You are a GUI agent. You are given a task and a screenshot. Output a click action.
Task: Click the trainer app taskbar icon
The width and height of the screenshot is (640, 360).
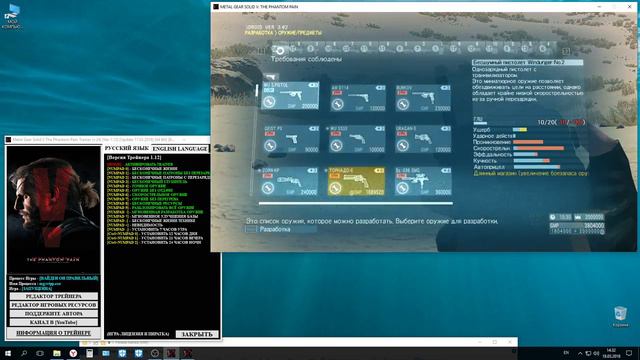tap(171, 353)
